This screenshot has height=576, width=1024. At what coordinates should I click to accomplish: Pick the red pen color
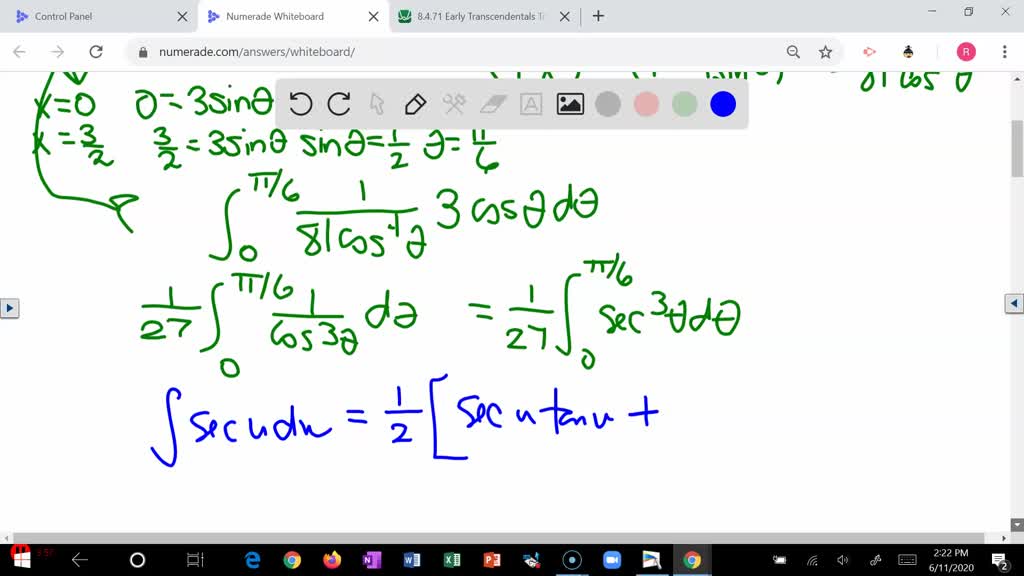[646, 104]
